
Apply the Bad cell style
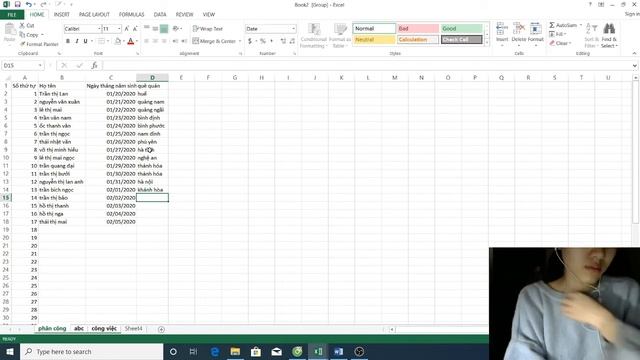click(418, 29)
